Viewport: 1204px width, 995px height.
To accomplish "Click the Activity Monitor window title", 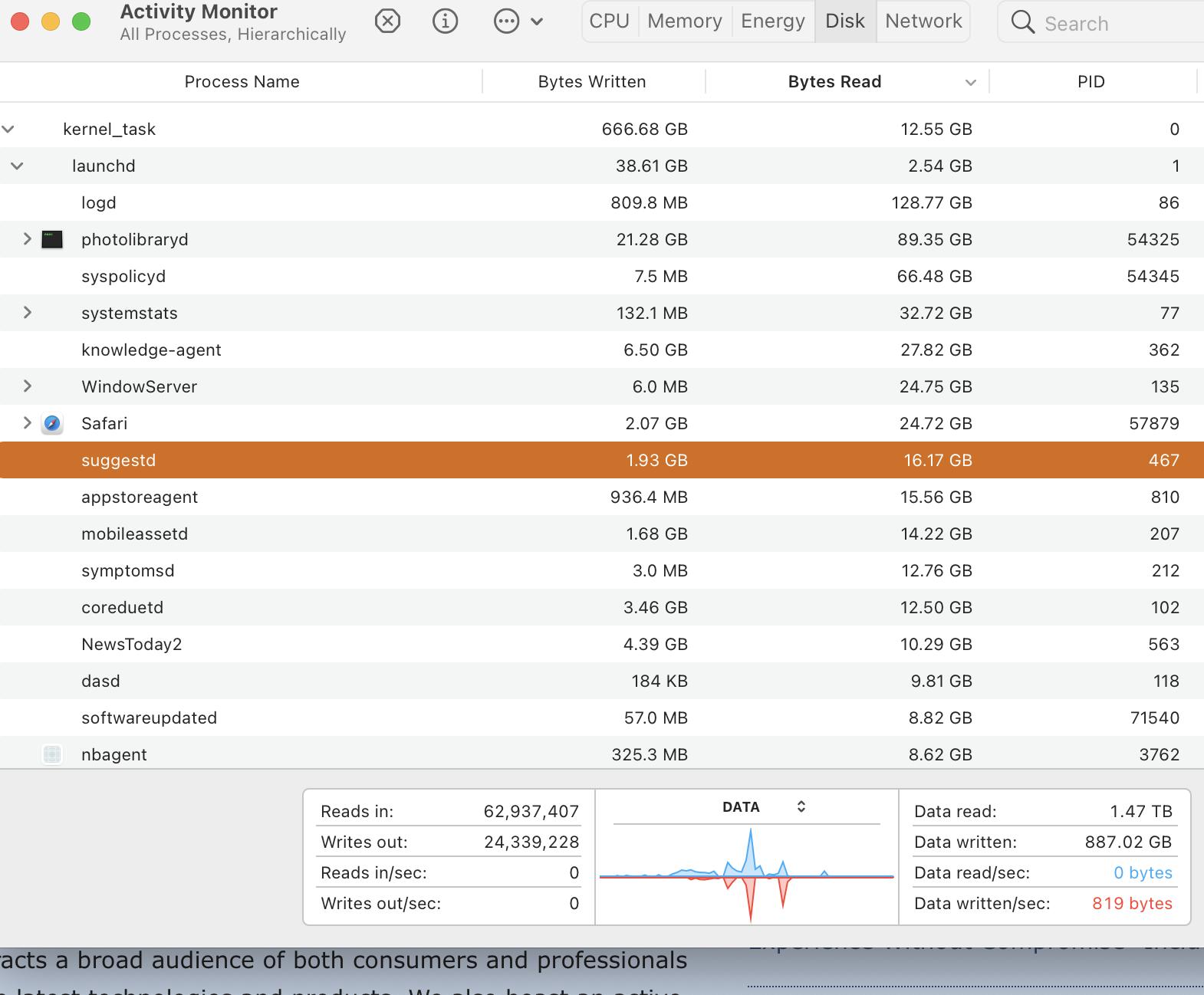I will click(x=199, y=11).
